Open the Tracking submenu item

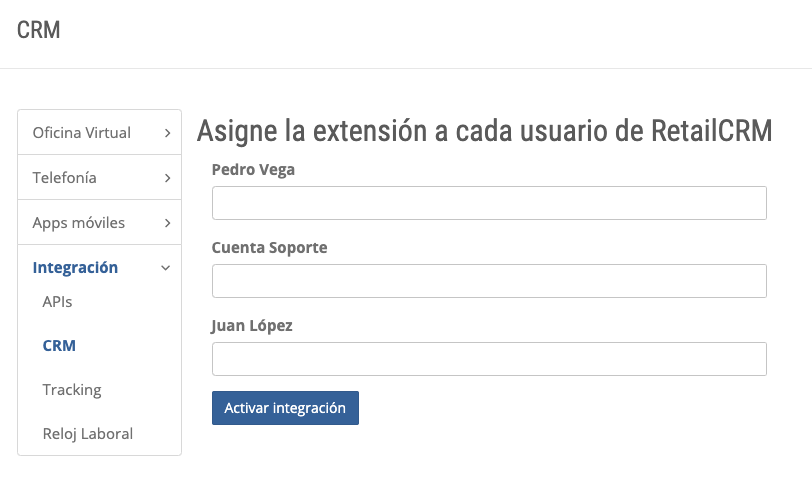(x=72, y=390)
